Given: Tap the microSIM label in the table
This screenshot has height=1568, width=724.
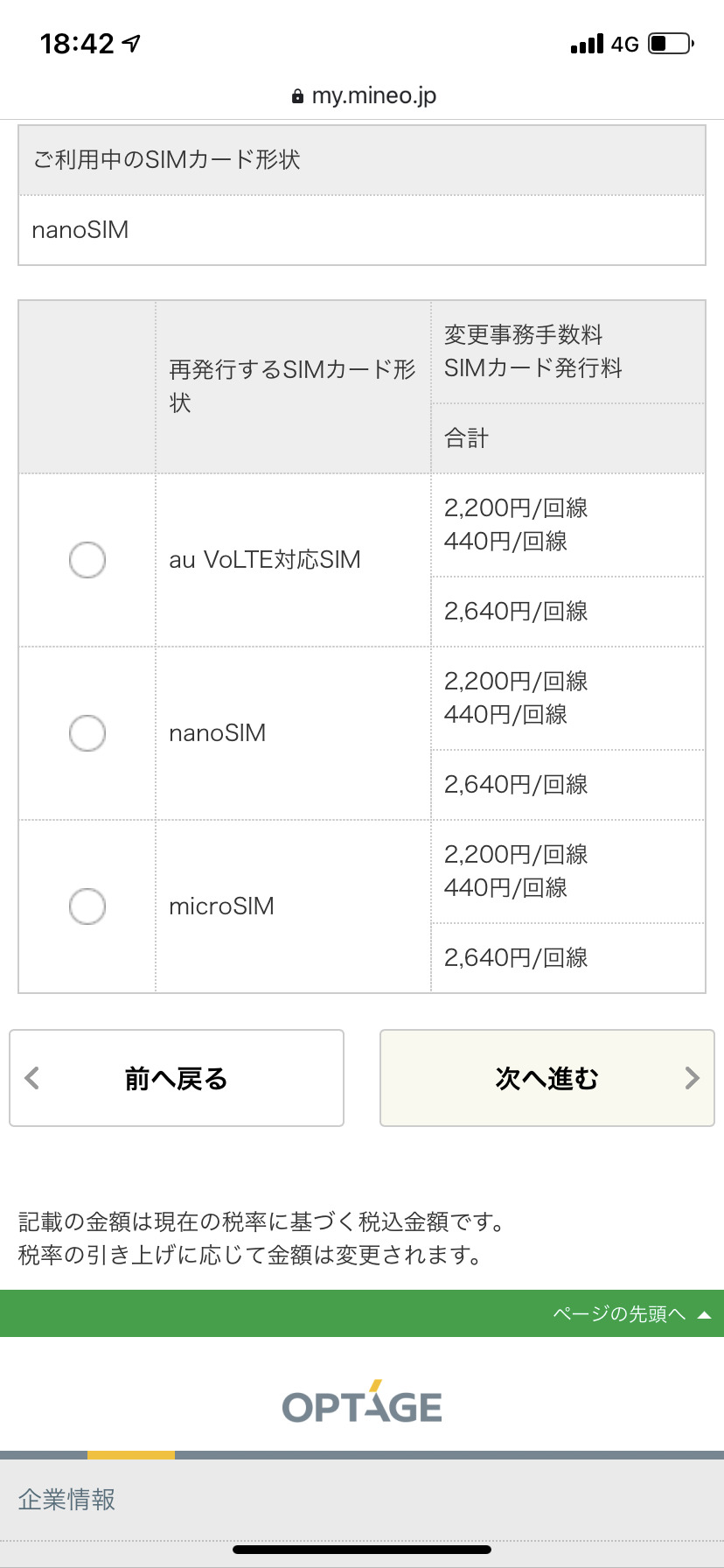Looking at the screenshot, I should (221, 906).
